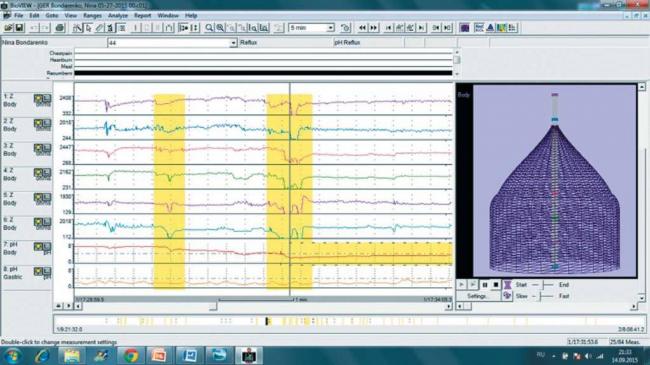Click the stop button under 3D view

click(496, 285)
